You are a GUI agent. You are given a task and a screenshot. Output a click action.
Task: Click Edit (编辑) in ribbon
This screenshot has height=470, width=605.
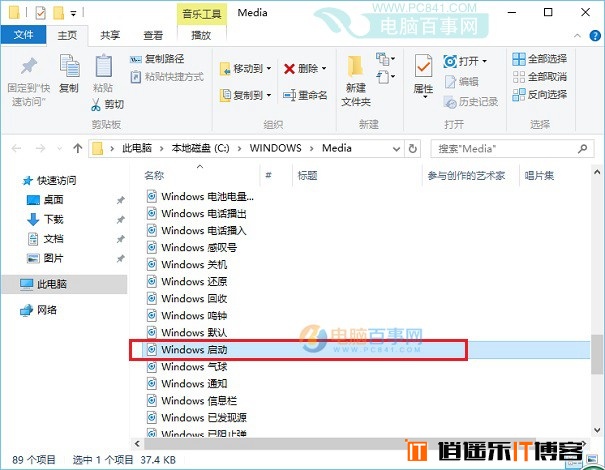(x=461, y=81)
